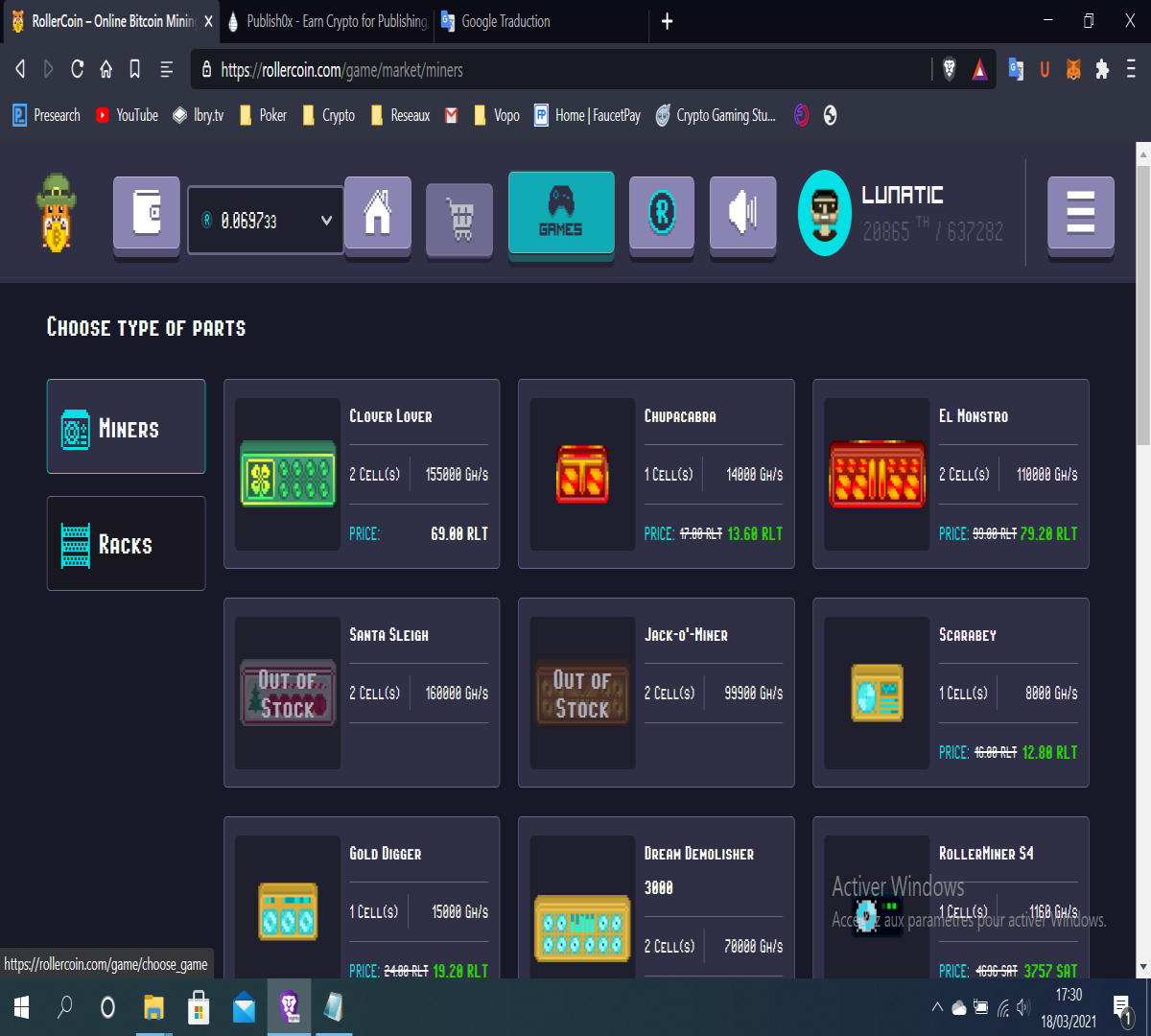
Task: Open the Clover Lover miner card
Action: (362, 474)
